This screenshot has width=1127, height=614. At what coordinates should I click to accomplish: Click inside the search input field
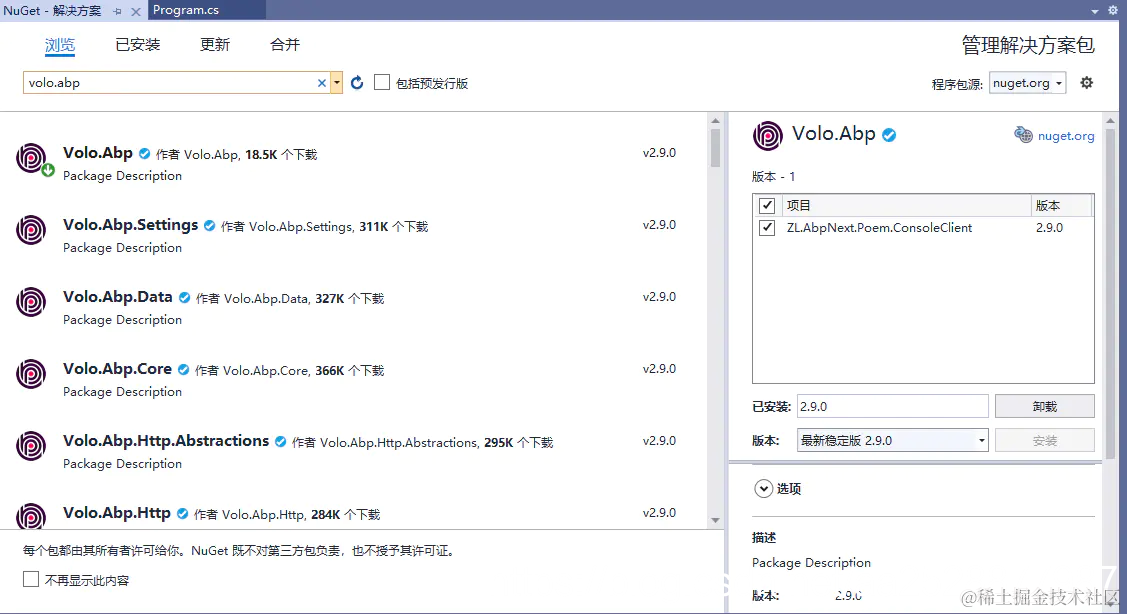click(x=170, y=82)
